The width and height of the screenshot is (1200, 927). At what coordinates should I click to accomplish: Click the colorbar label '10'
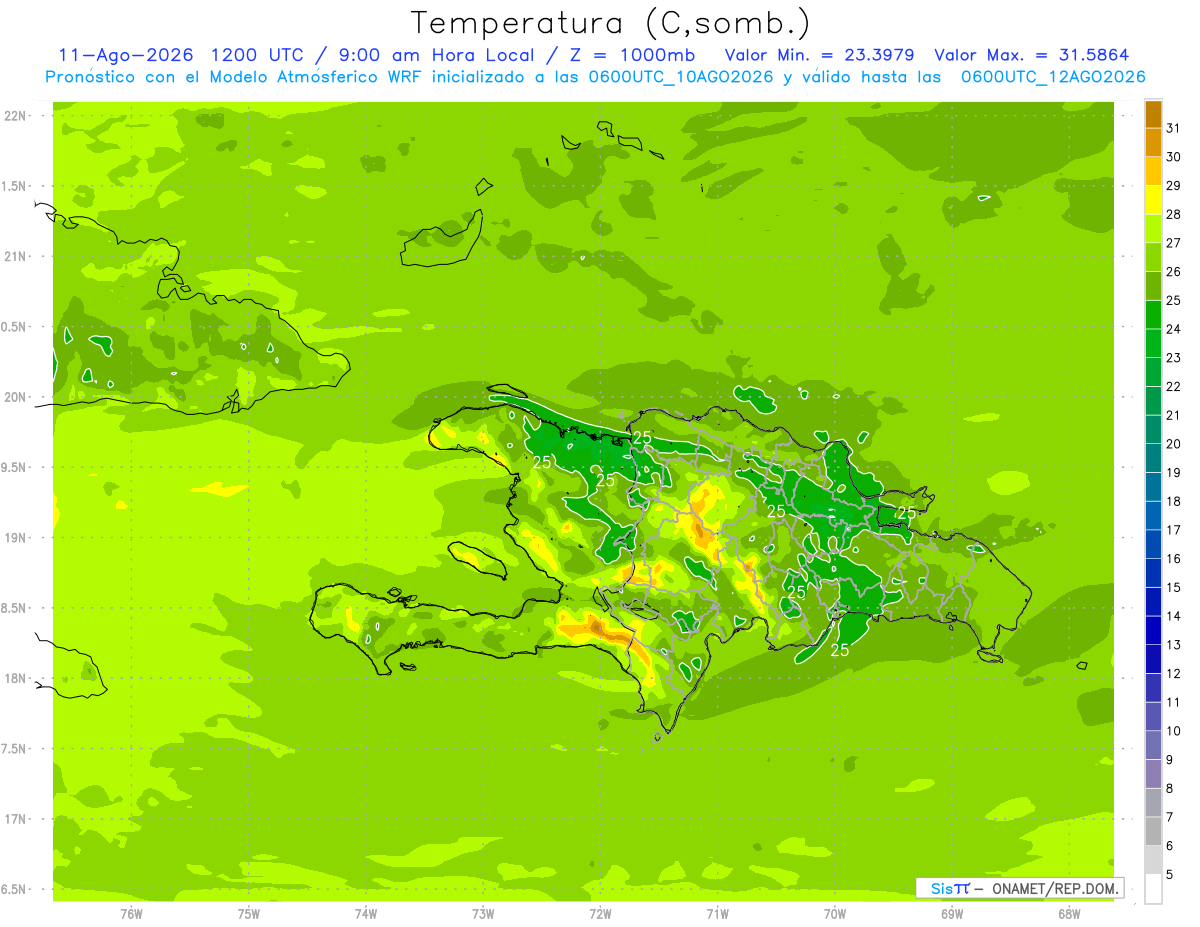(1173, 731)
